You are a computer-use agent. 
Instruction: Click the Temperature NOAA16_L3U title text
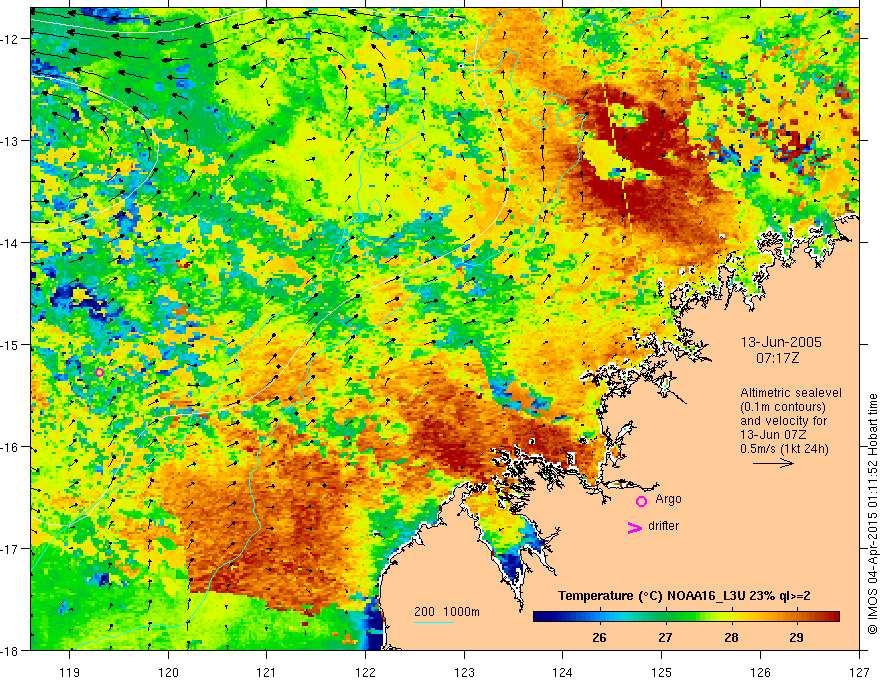[684, 596]
